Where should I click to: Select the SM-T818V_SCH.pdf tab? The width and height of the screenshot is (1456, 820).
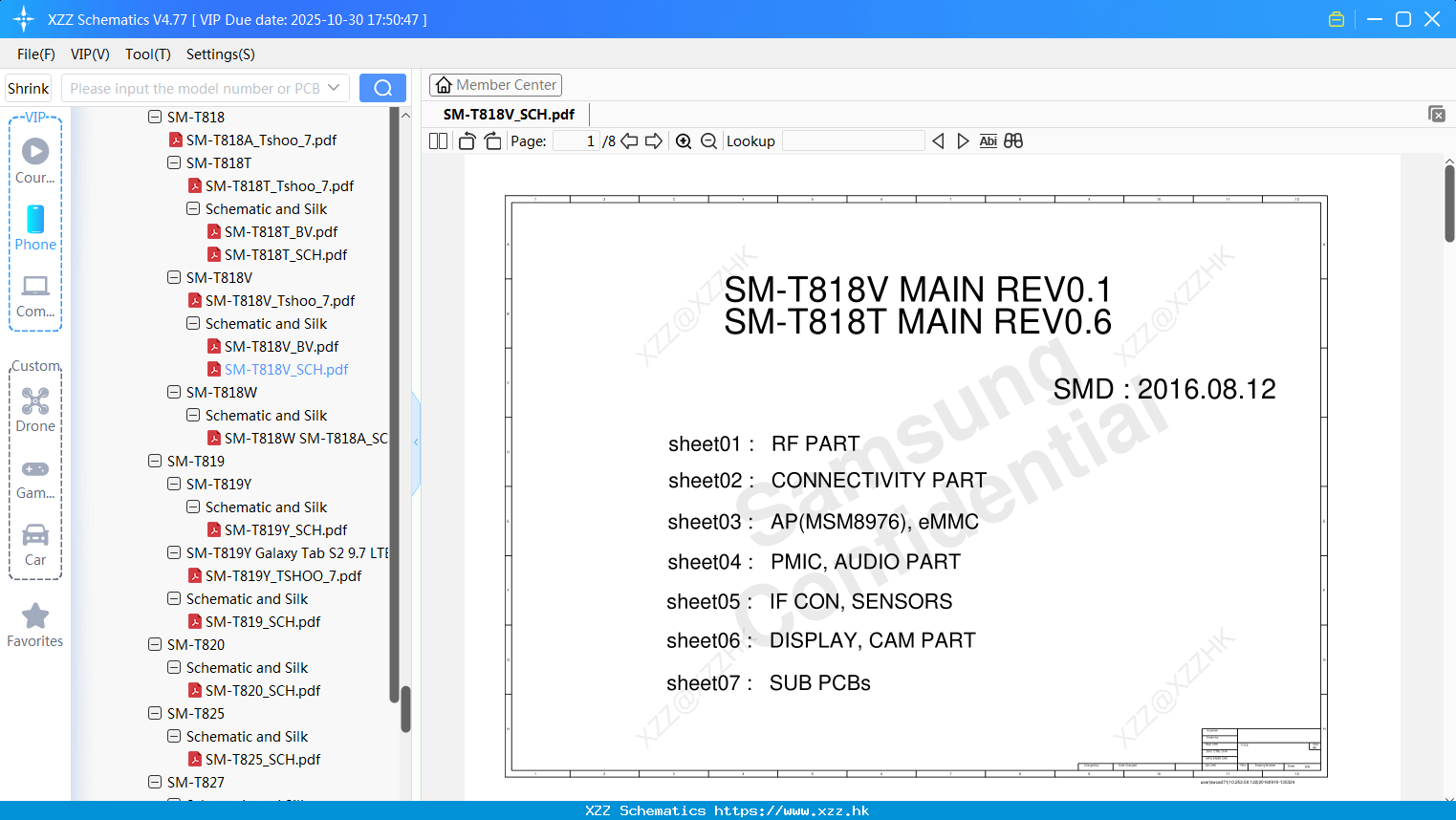(509, 114)
